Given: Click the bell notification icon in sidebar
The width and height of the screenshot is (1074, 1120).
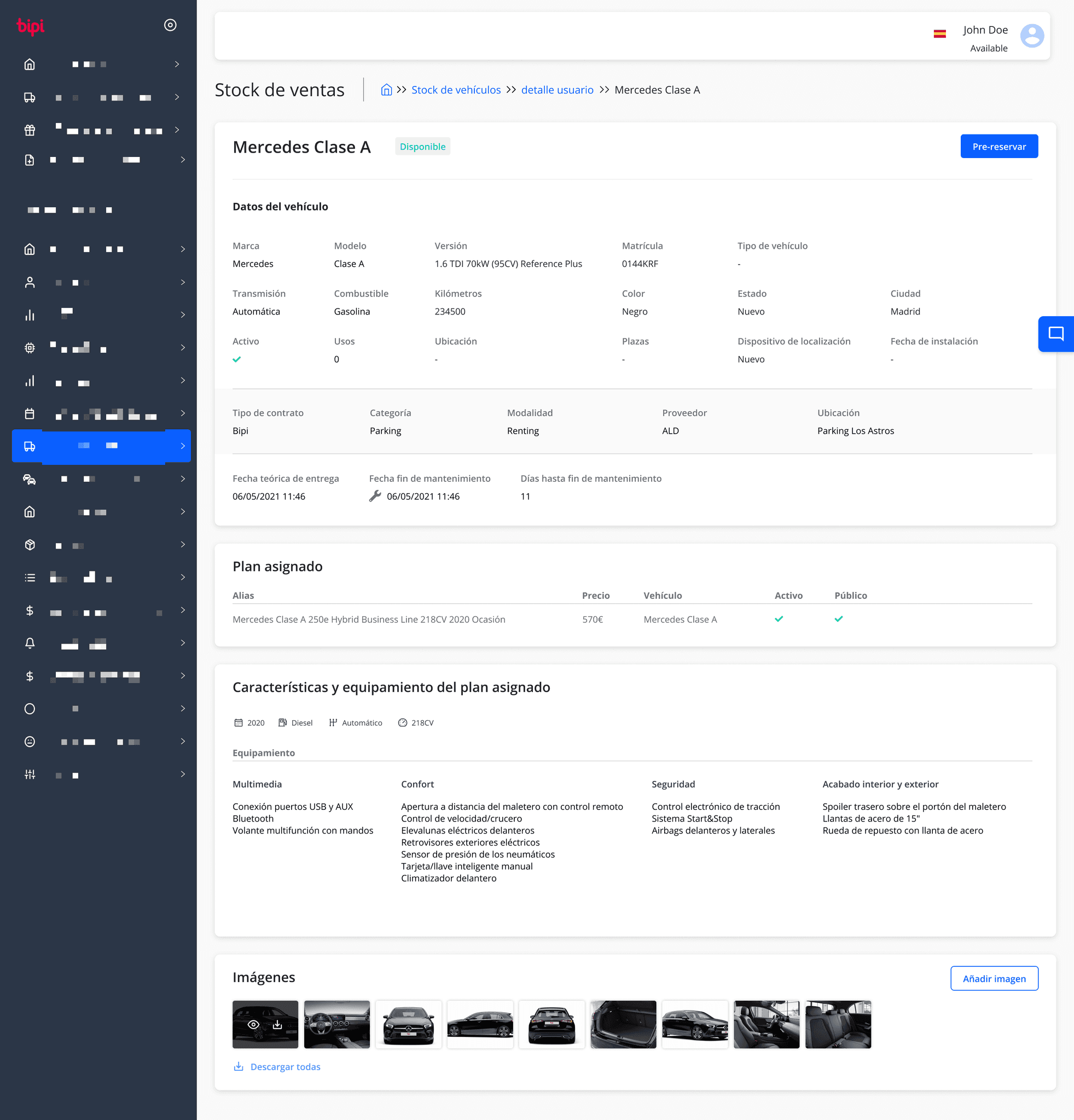Looking at the screenshot, I should 30,644.
